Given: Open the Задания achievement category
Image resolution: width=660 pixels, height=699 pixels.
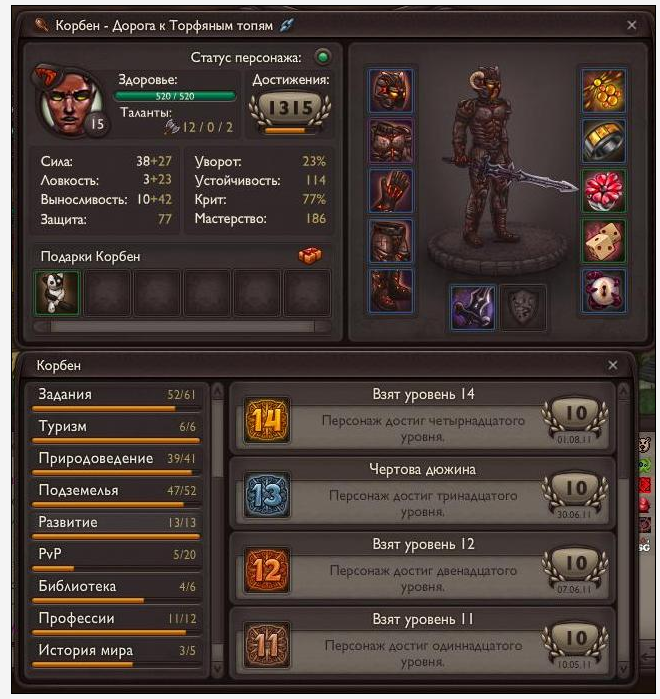Looking at the screenshot, I should pyautogui.click(x=116, y=398).
